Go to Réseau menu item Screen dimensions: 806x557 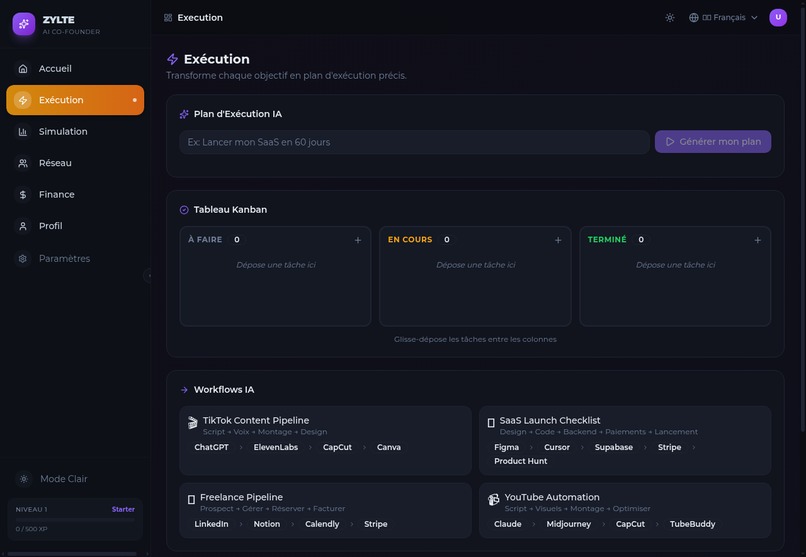tap(75, 163)
